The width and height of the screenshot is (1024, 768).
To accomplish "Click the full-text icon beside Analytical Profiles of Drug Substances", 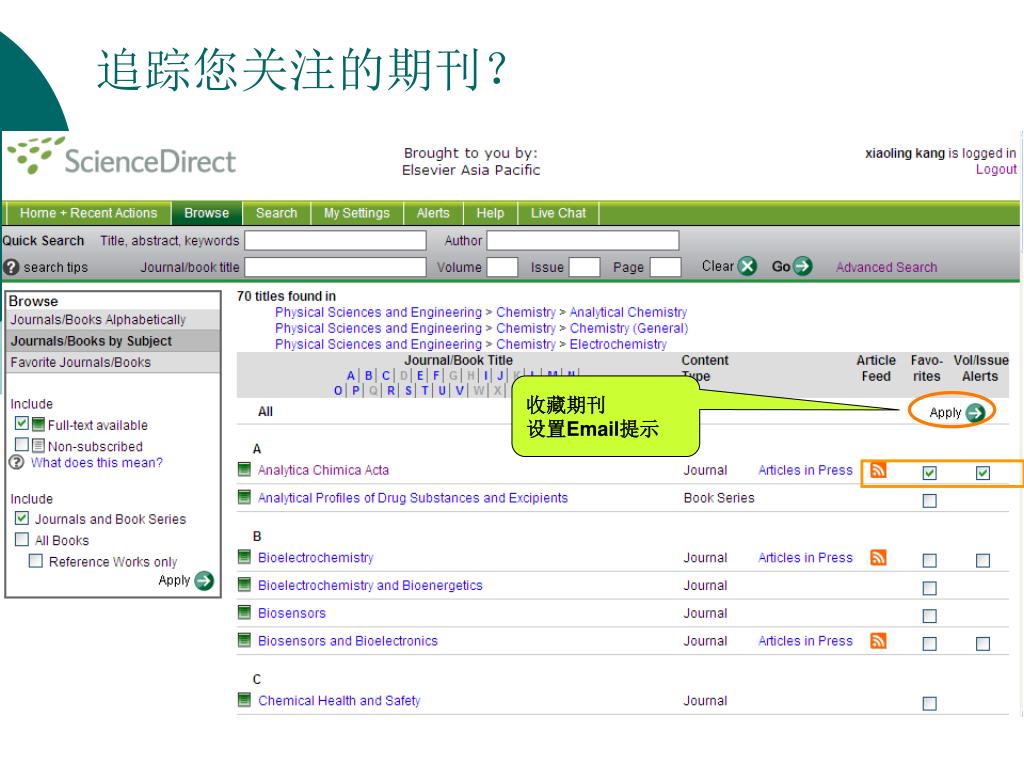I will point(244,498).
